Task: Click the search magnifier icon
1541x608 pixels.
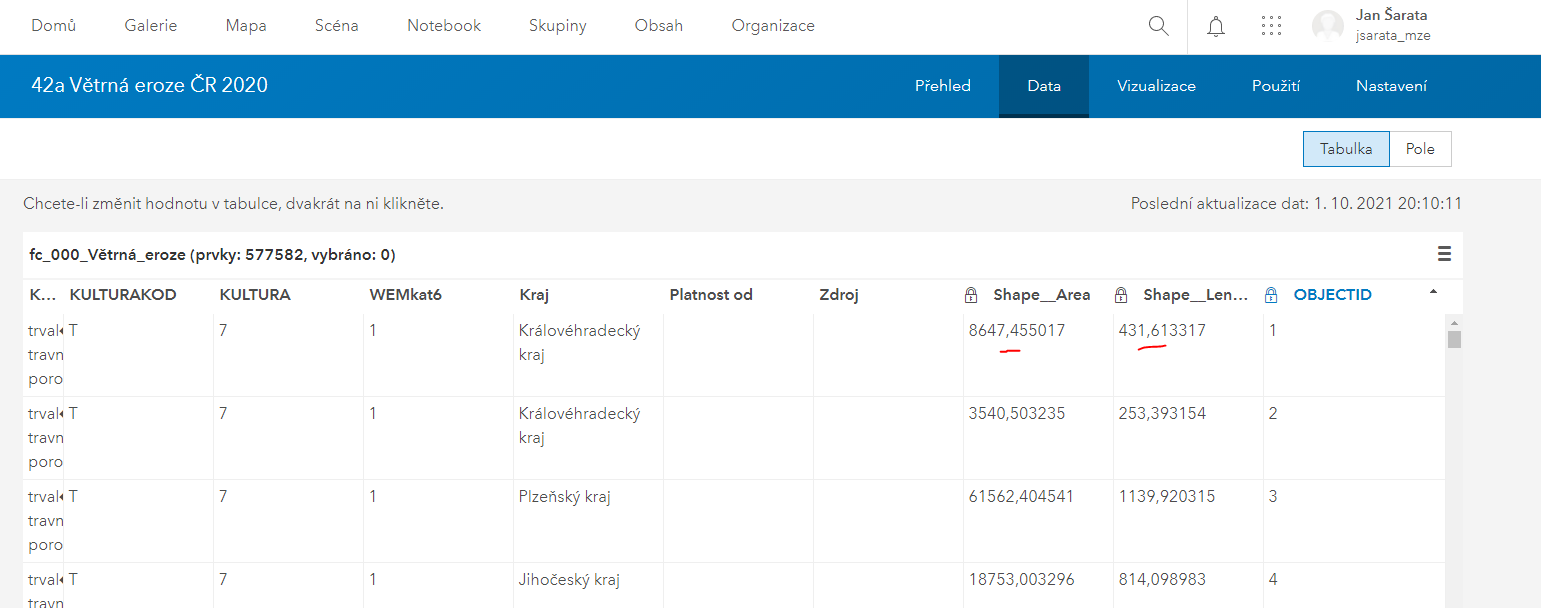Action: pos(1158,26)
